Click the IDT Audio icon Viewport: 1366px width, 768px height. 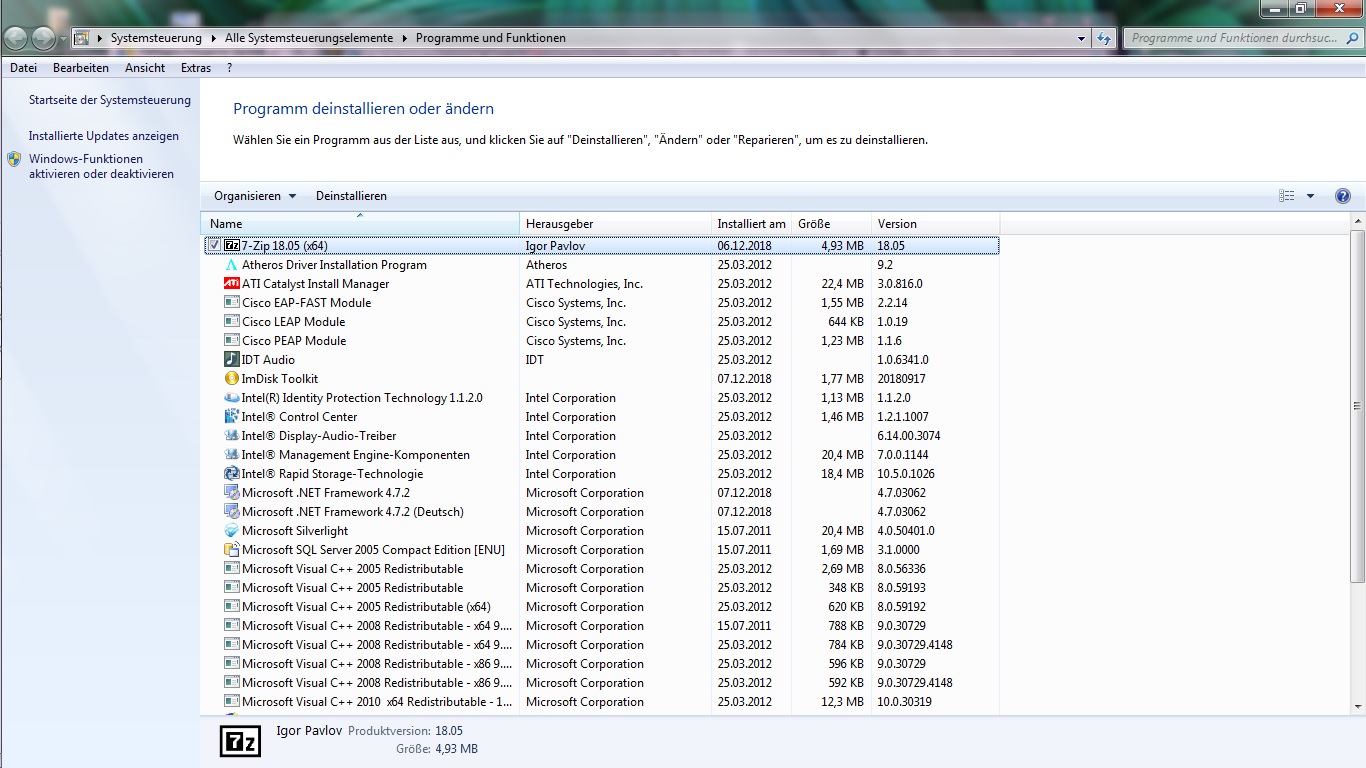232,360
